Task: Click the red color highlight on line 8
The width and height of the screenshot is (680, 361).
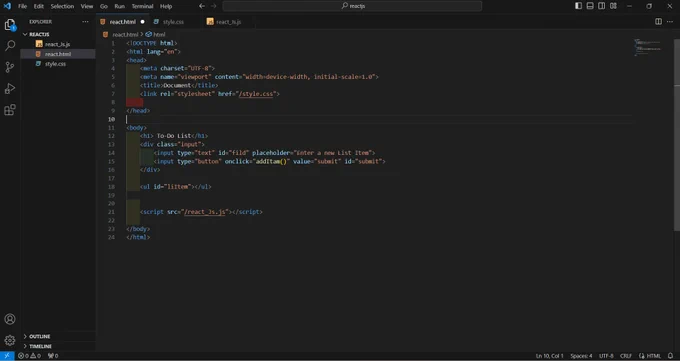Action: pos(134,102)
